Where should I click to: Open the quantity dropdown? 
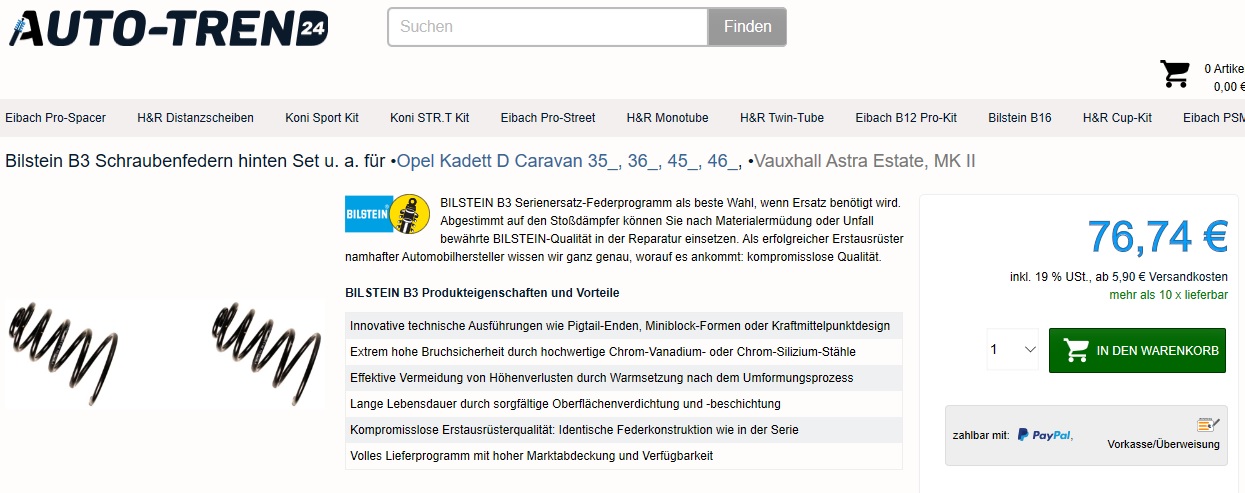(x=1013, y=350)
